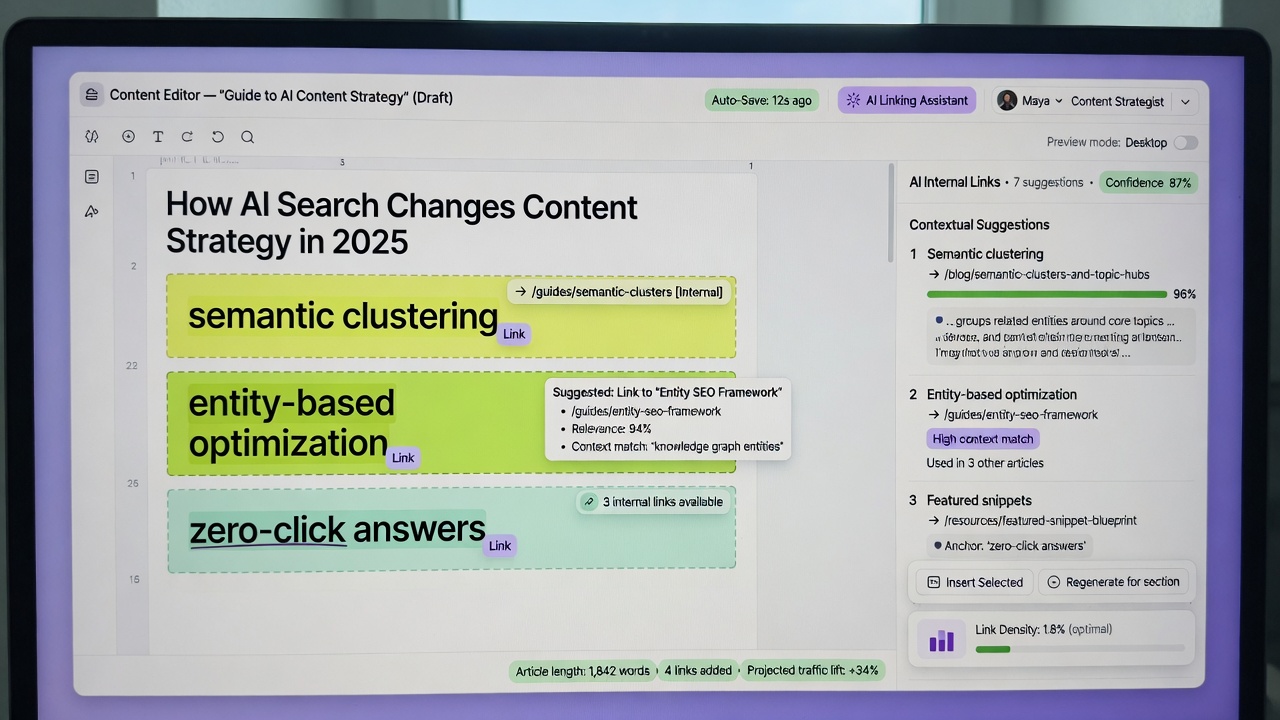The image size is (1280, 720).
Task: Click 'entity-based optimization' highlighted phrase
Action: pyautogui.click(x=291, y=423)
